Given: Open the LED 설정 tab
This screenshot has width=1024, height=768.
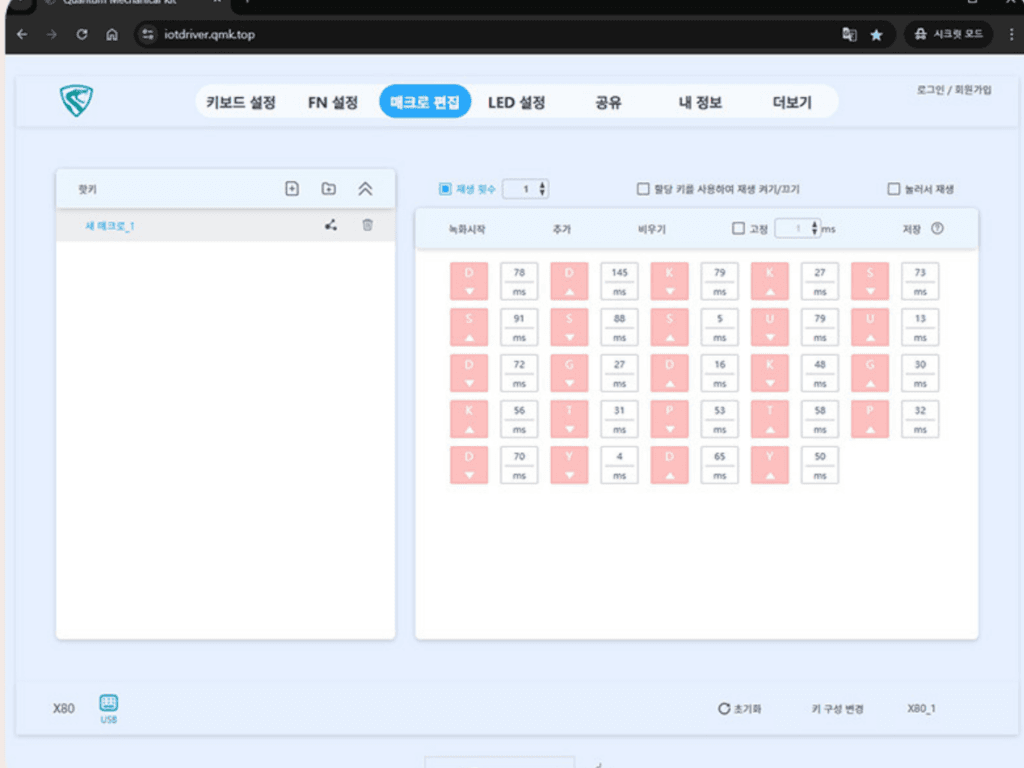Looking at the screenshot, I should [516, 102].
